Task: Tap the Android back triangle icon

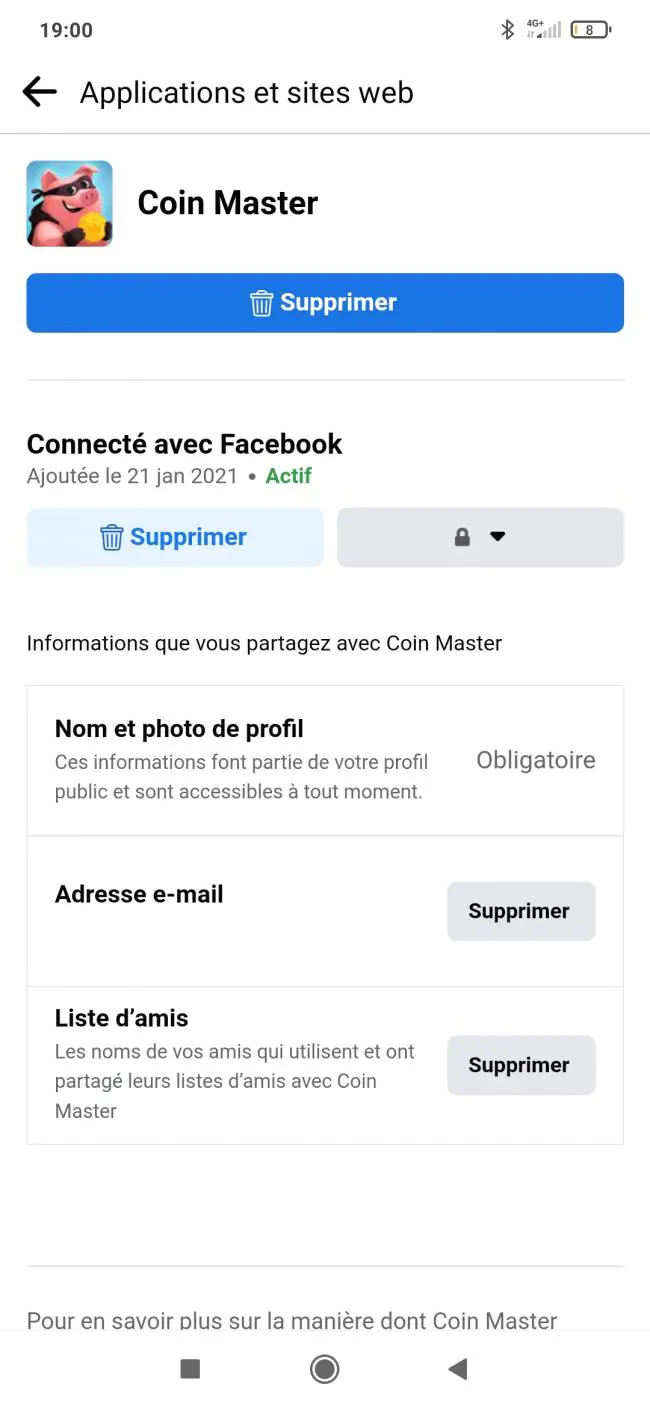Action: pos(458,1369)
